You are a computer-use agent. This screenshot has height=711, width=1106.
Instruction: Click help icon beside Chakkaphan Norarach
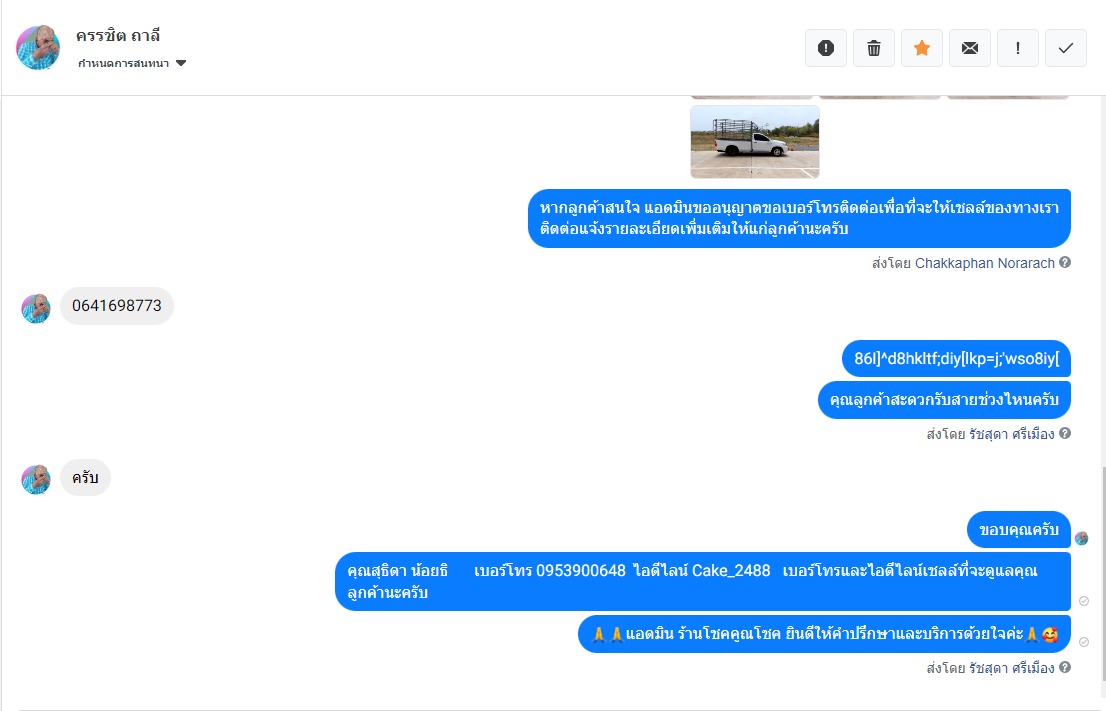point(1065,262)
